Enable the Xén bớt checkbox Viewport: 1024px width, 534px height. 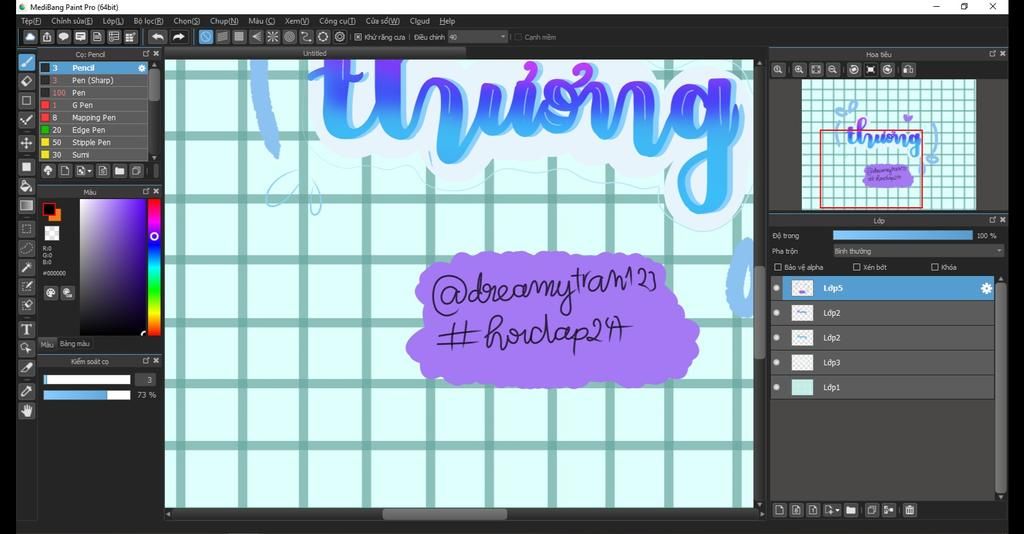point(857,267)
